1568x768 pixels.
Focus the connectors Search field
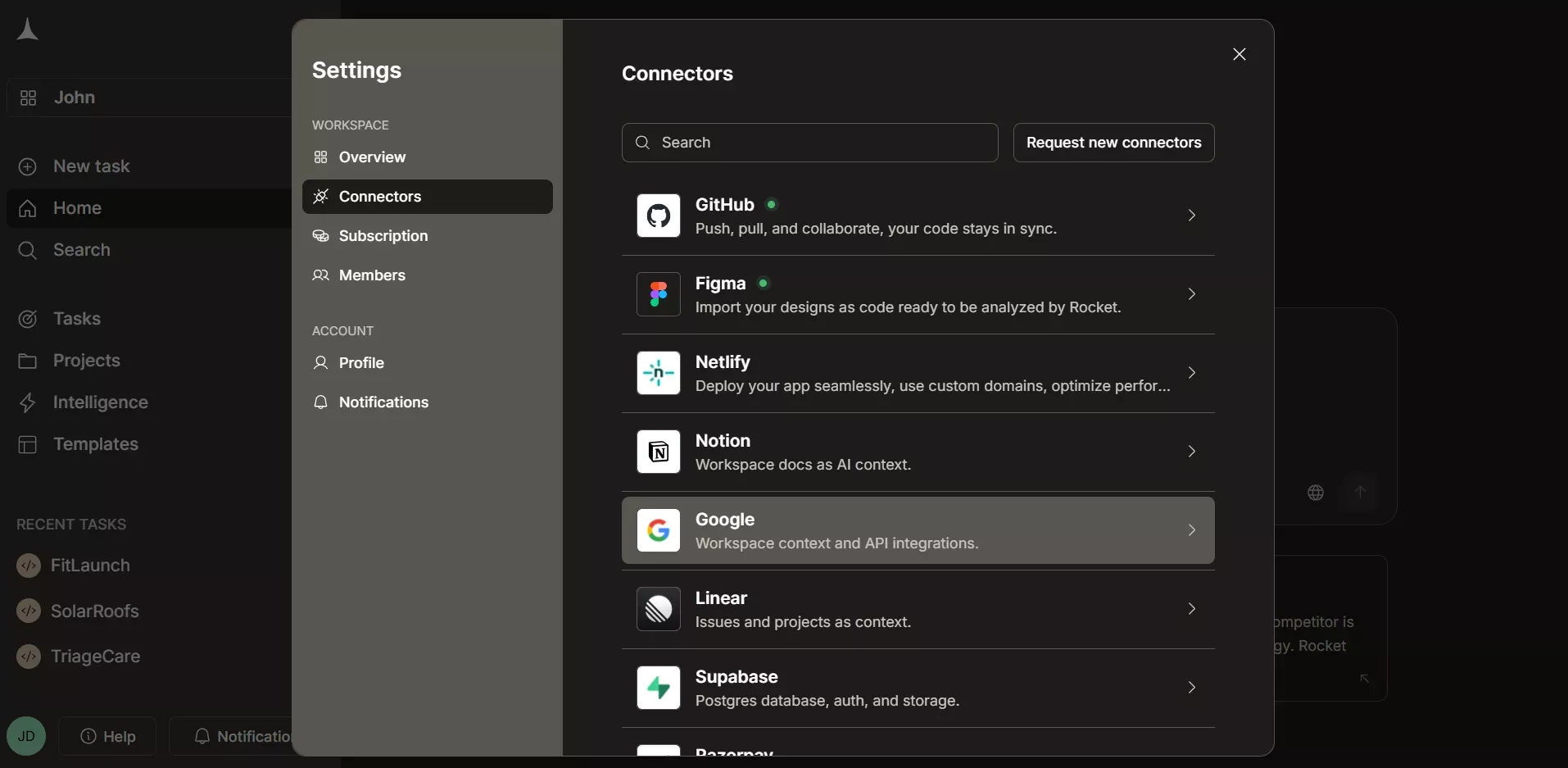click(x=809, y=143)
